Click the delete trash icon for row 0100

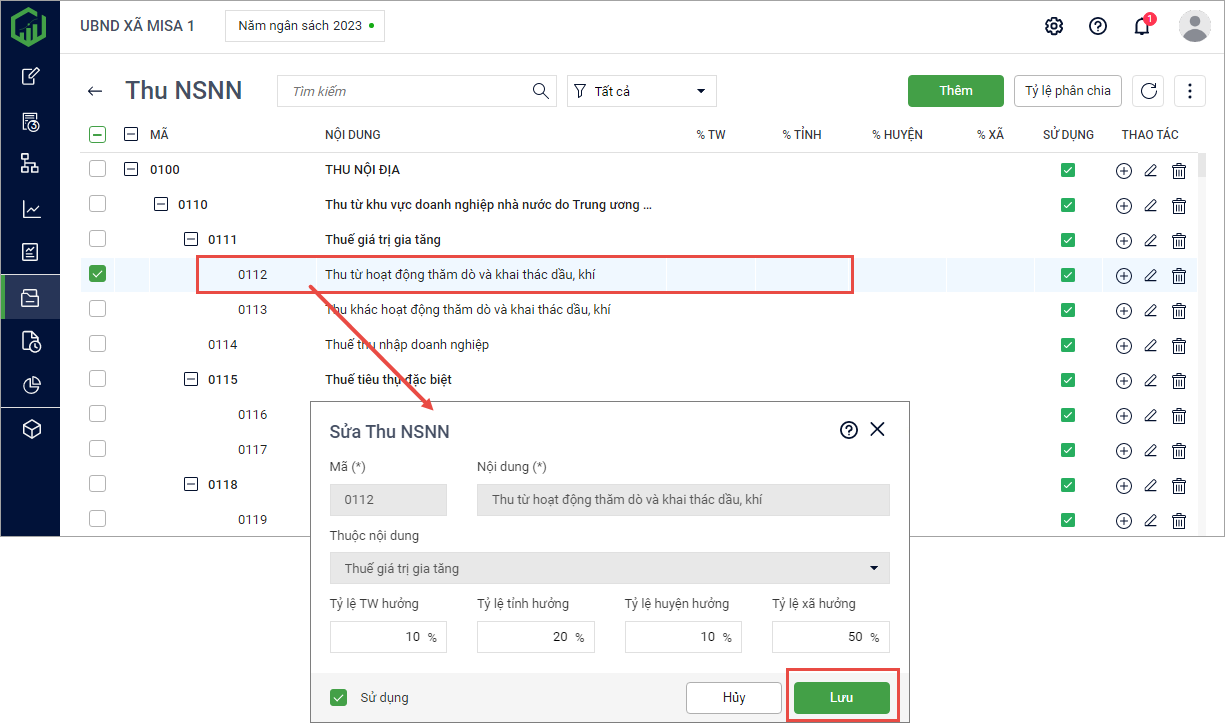(x=1179, y=171)
